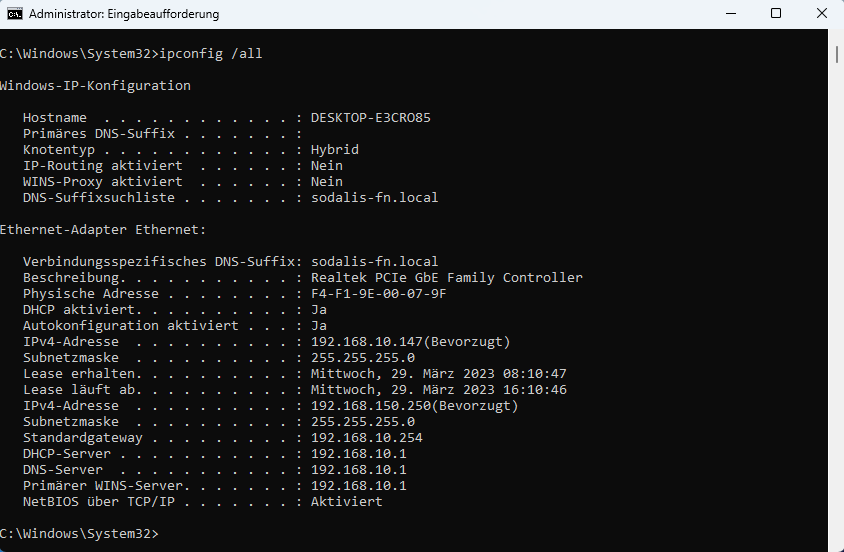This screenshot has height=552, width=844.
Task: Click the hostname value DESKTOP-E3CRO85
Action: 370,118
